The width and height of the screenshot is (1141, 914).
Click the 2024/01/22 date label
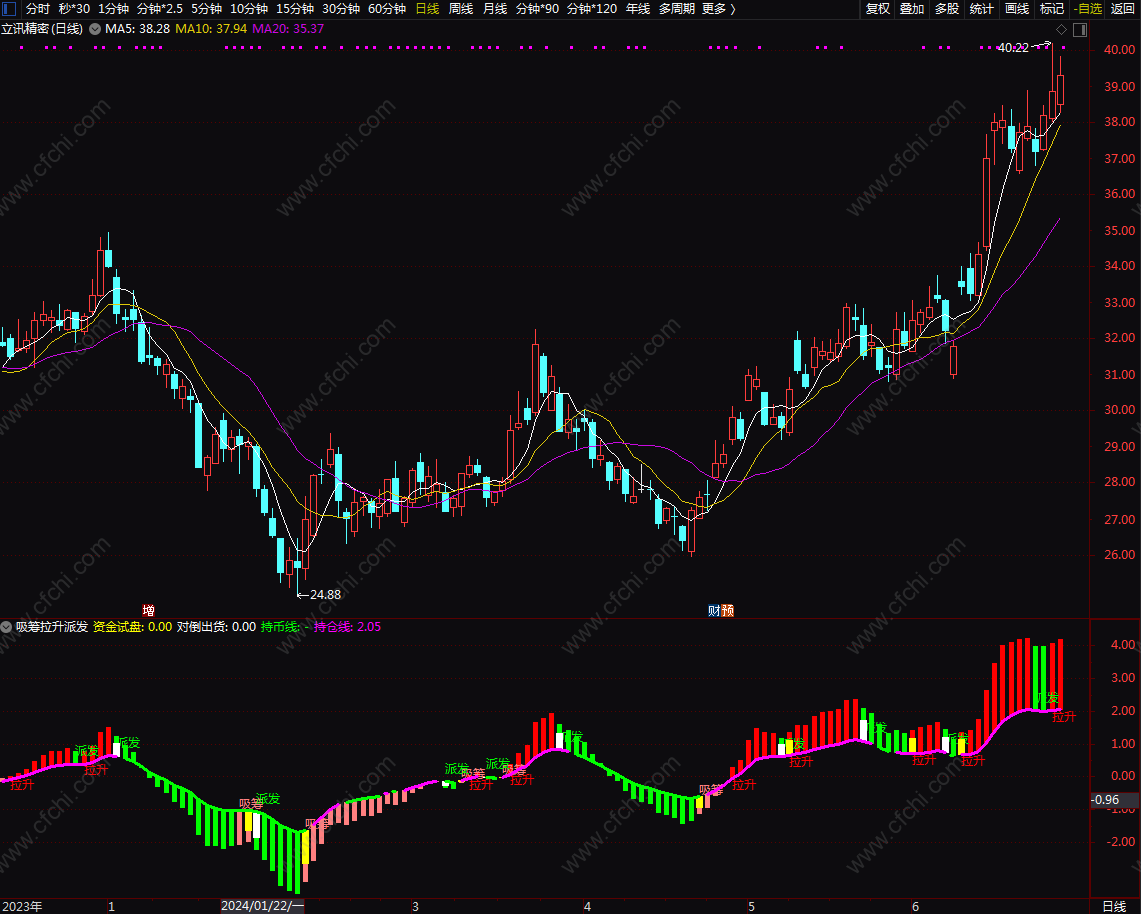pos(262,906)
